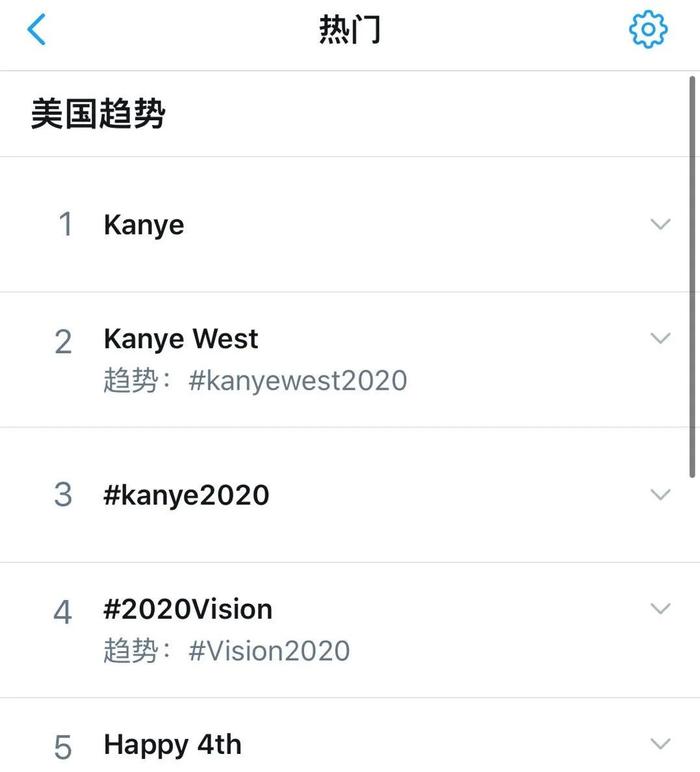The height and width of the screenshot is (772, 700).
Task: Expand options chevron for Kanye trend
Action: 661,224
